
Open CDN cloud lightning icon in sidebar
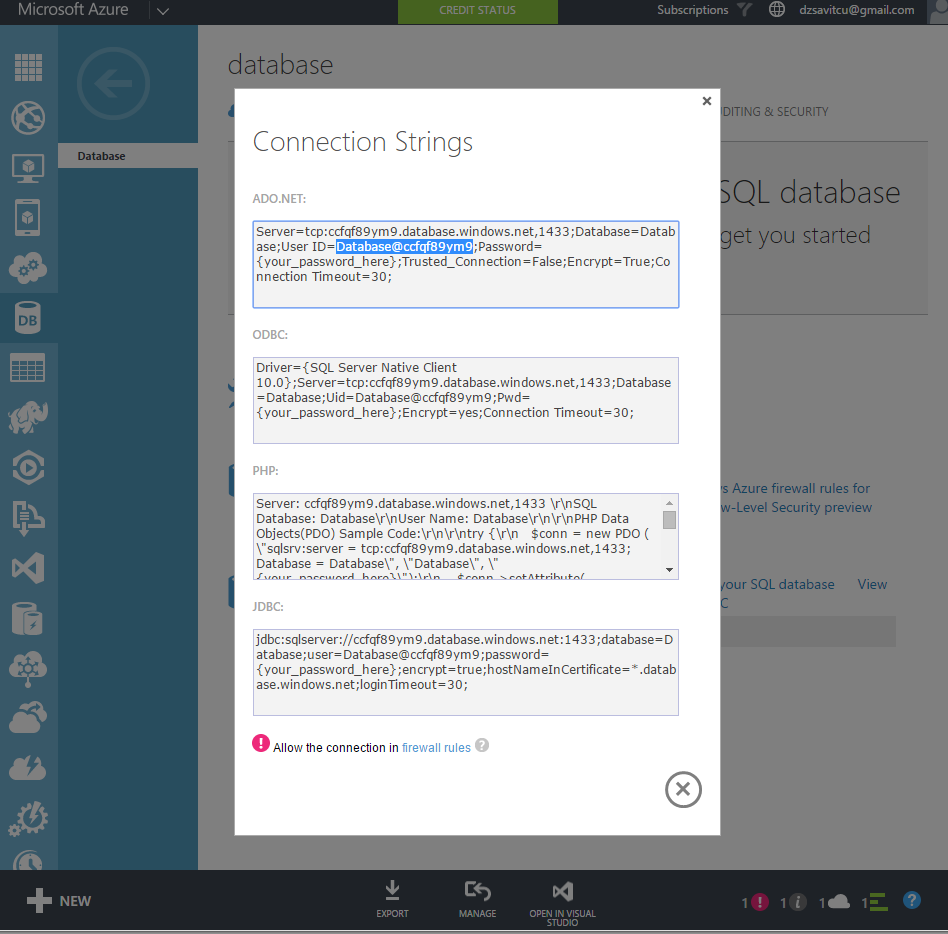pos(28,768)
